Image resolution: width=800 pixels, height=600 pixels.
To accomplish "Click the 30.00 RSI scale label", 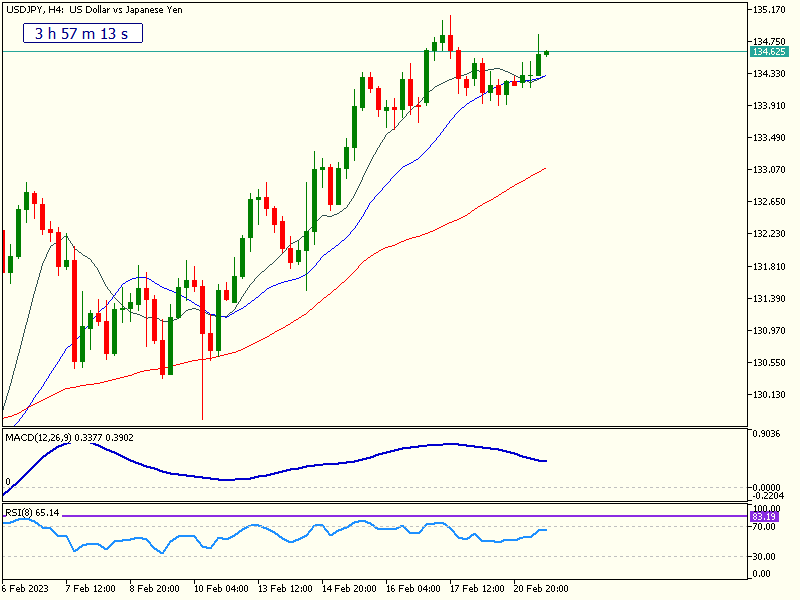I will 764,556.
